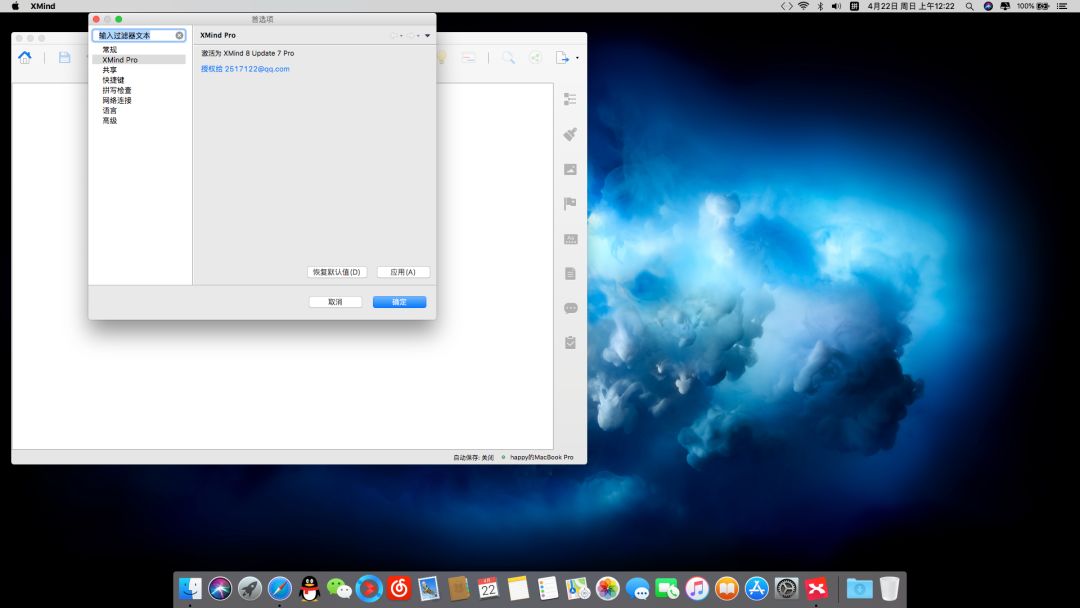Click the Save icon in XMind toolbar
Image resolution: width=1080 pixels, height=608 pixels.
[x=64, y=58]
